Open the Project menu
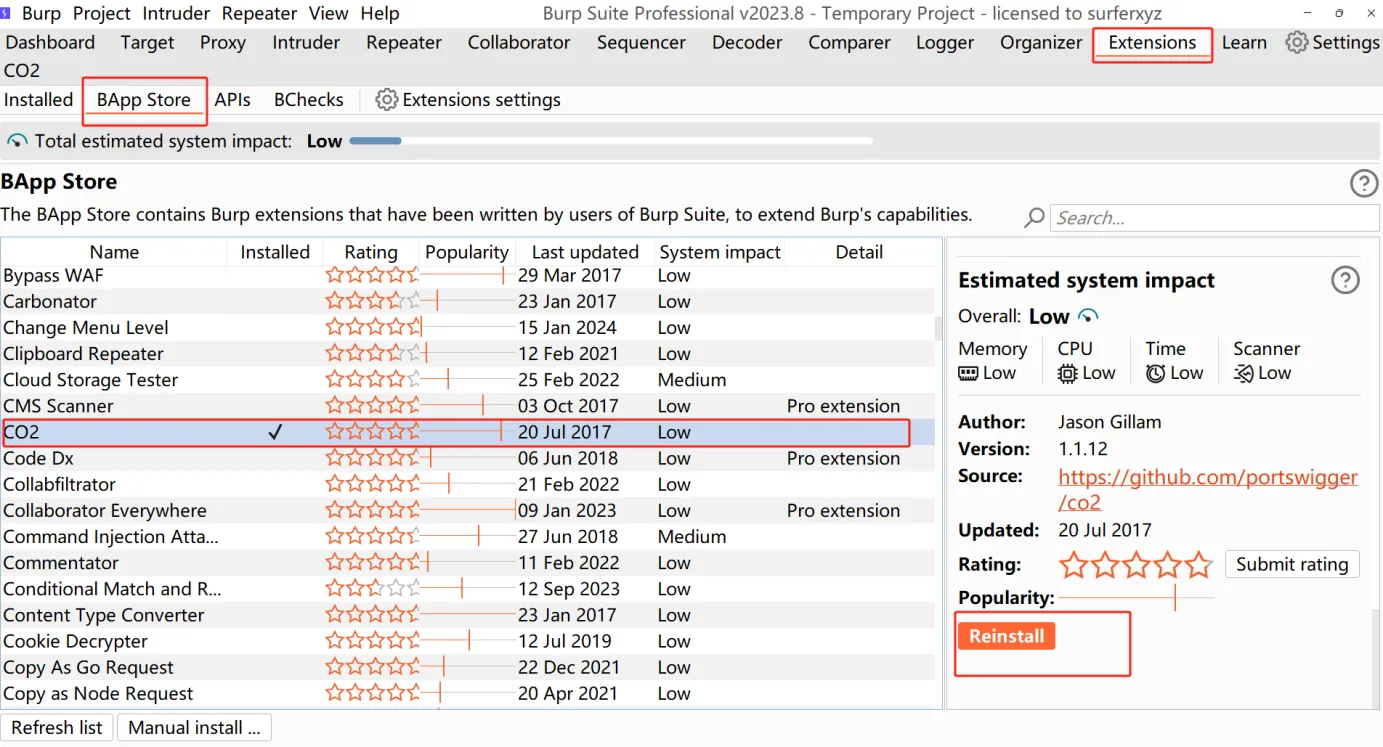1383x747 pixels. [x=101, y=13]
